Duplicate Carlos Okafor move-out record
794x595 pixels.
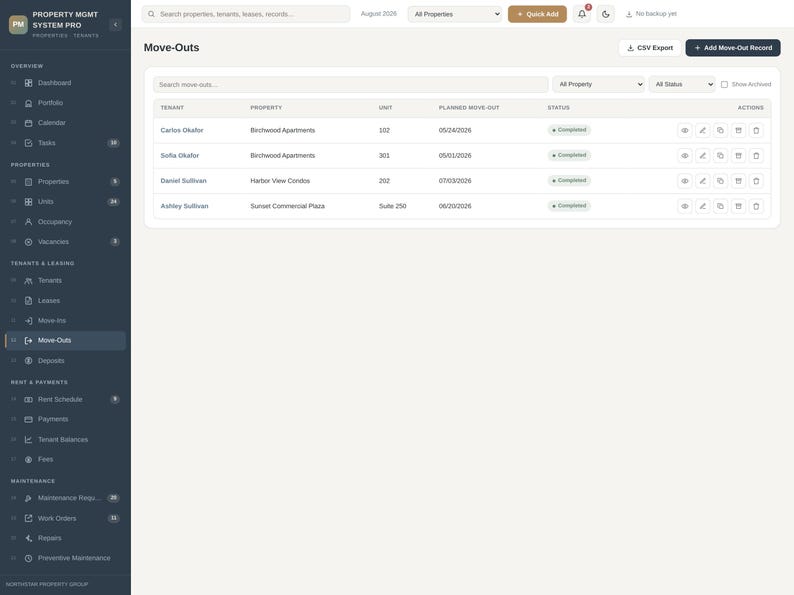coord(720,130)
